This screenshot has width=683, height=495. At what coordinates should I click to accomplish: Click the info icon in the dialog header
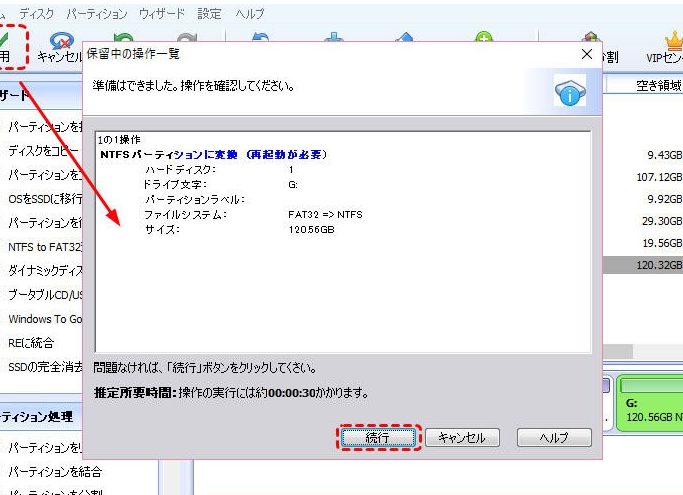tap(569, 93)
